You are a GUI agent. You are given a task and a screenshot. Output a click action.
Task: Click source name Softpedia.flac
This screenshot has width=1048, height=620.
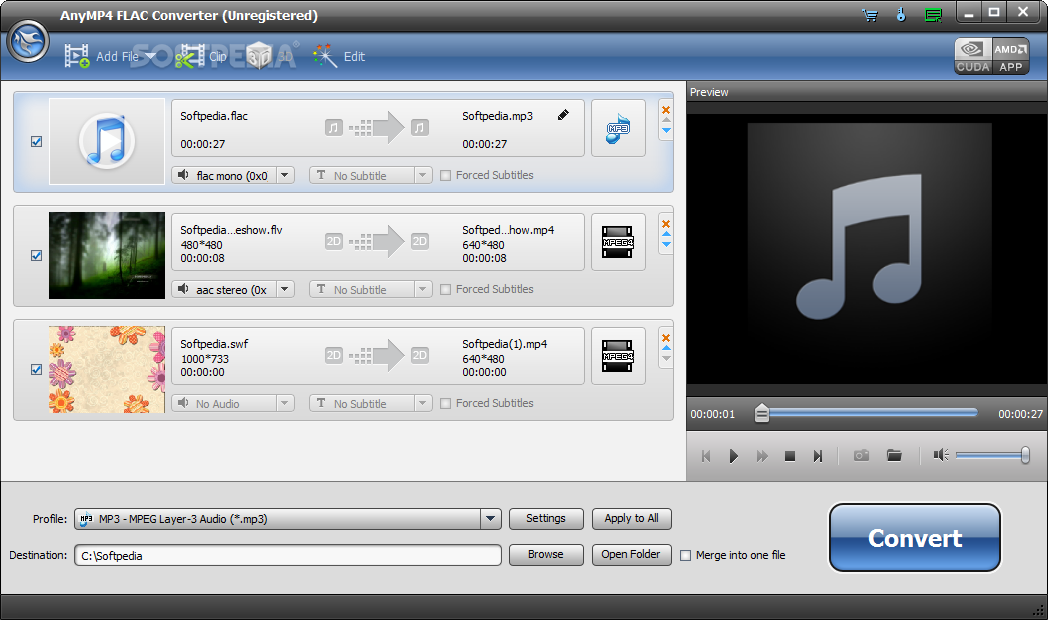point(214,116)
